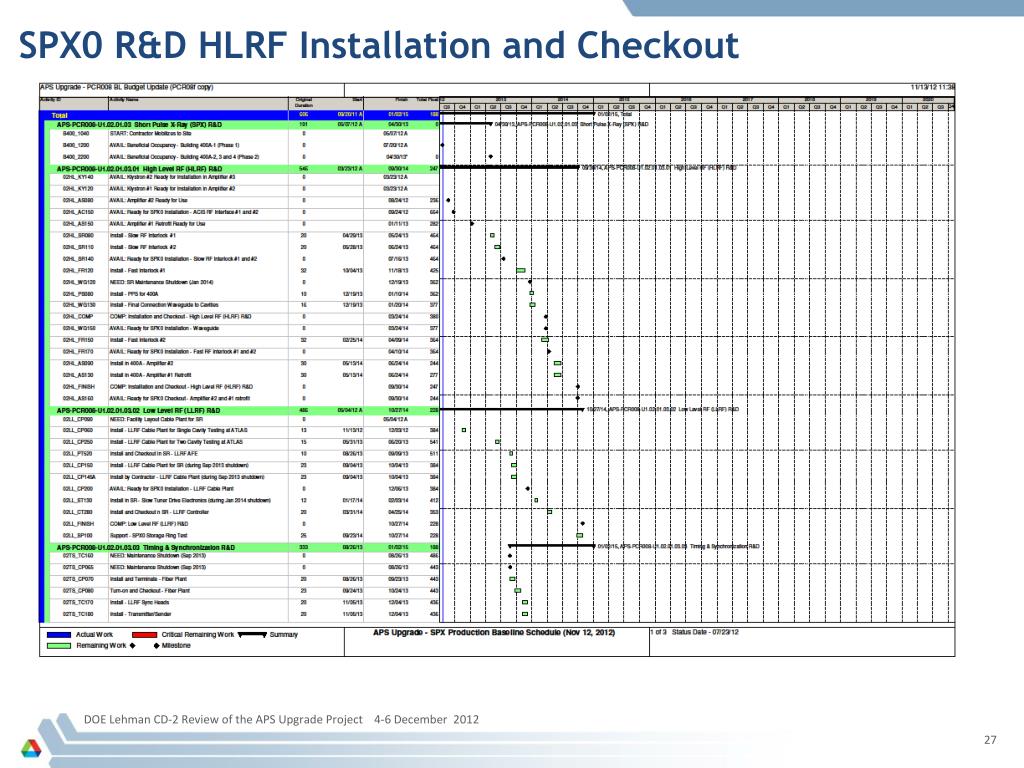Click the 'DOE Lehman CD-2 Review' footer text
1024x768 pixels.
[x=281, y=720]
